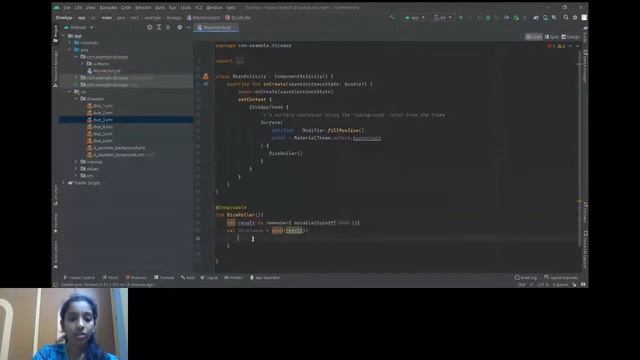Click the tool windows toggle in status bar corner
Image resolution: width=640 pixels, height=360 pixels.
click(x=55, y=284)
